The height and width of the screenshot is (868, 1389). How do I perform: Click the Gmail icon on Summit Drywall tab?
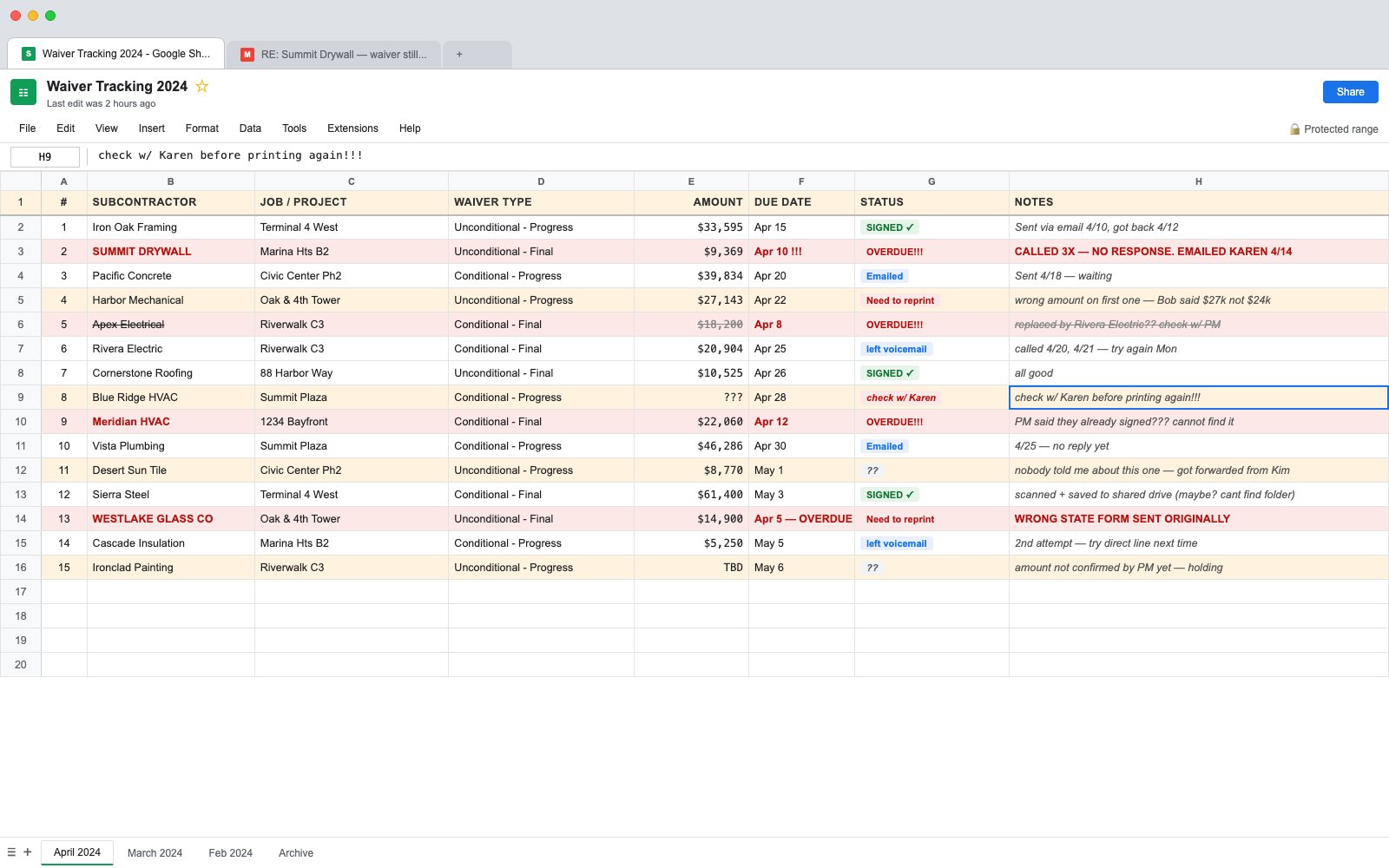247,54
